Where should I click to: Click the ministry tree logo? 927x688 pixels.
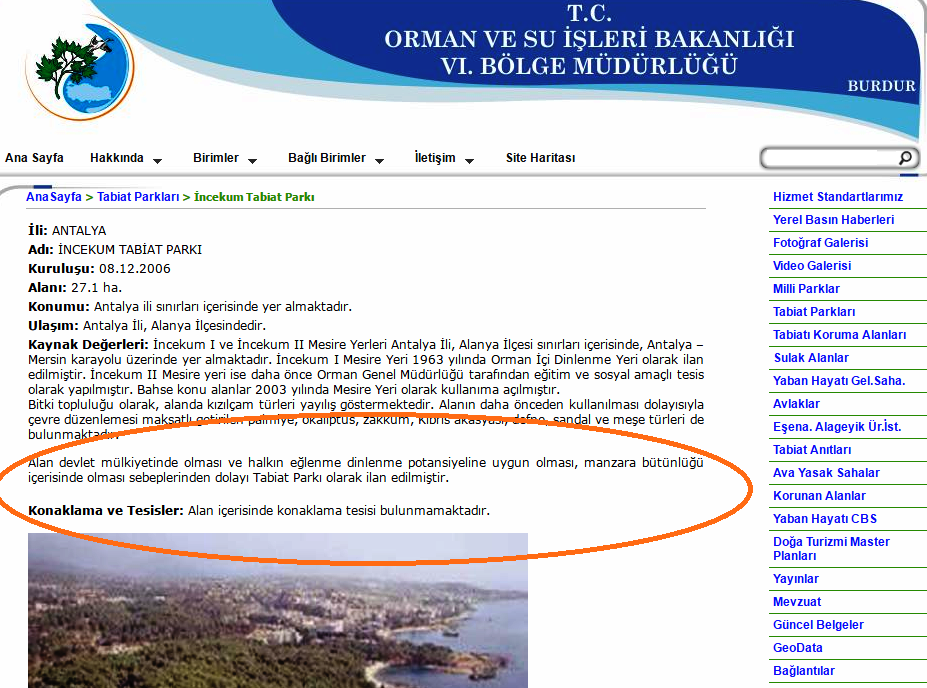click(80, 68)
